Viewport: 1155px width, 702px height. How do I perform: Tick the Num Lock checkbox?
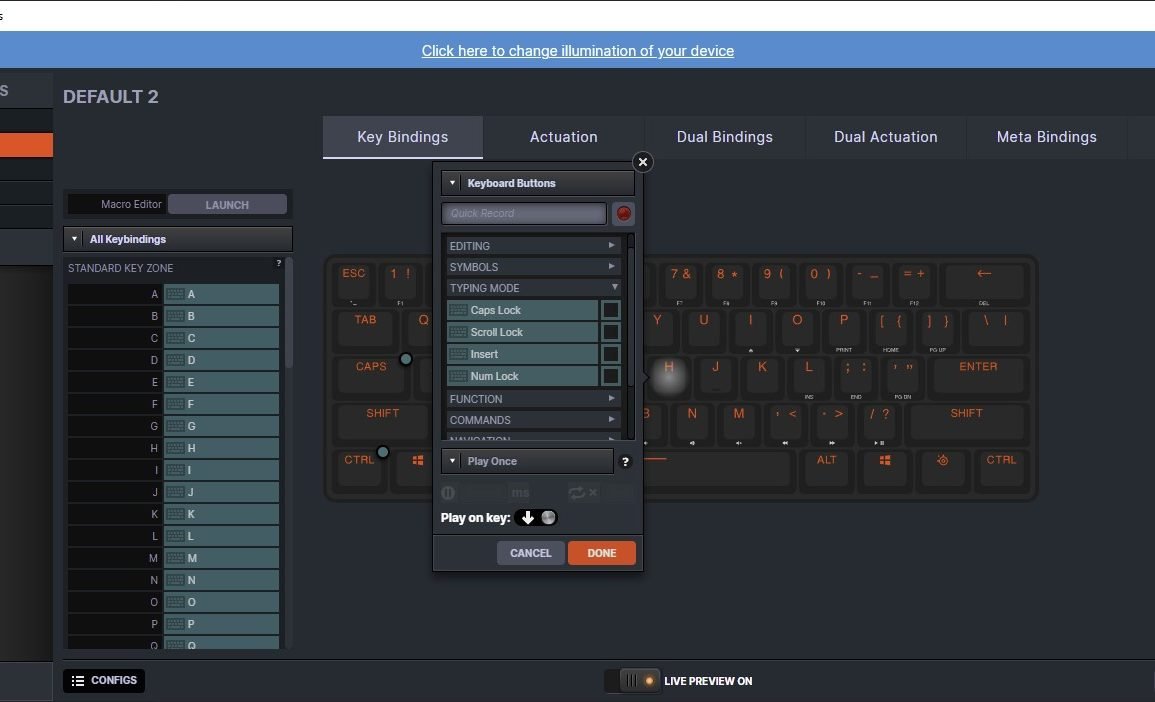(611, 376)
